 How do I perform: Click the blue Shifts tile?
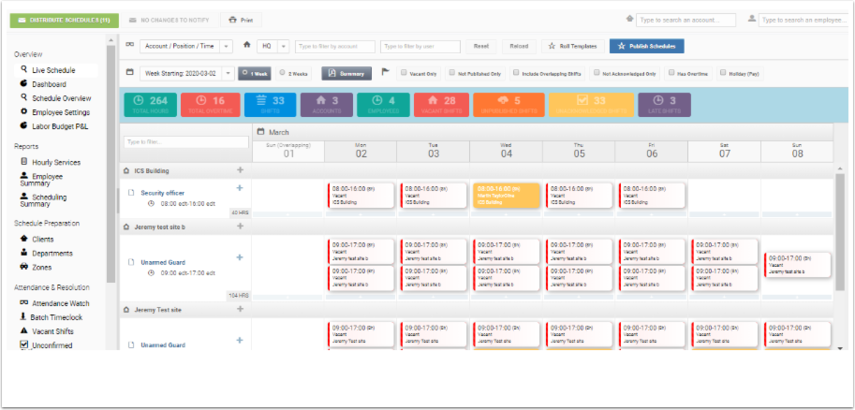270,105
